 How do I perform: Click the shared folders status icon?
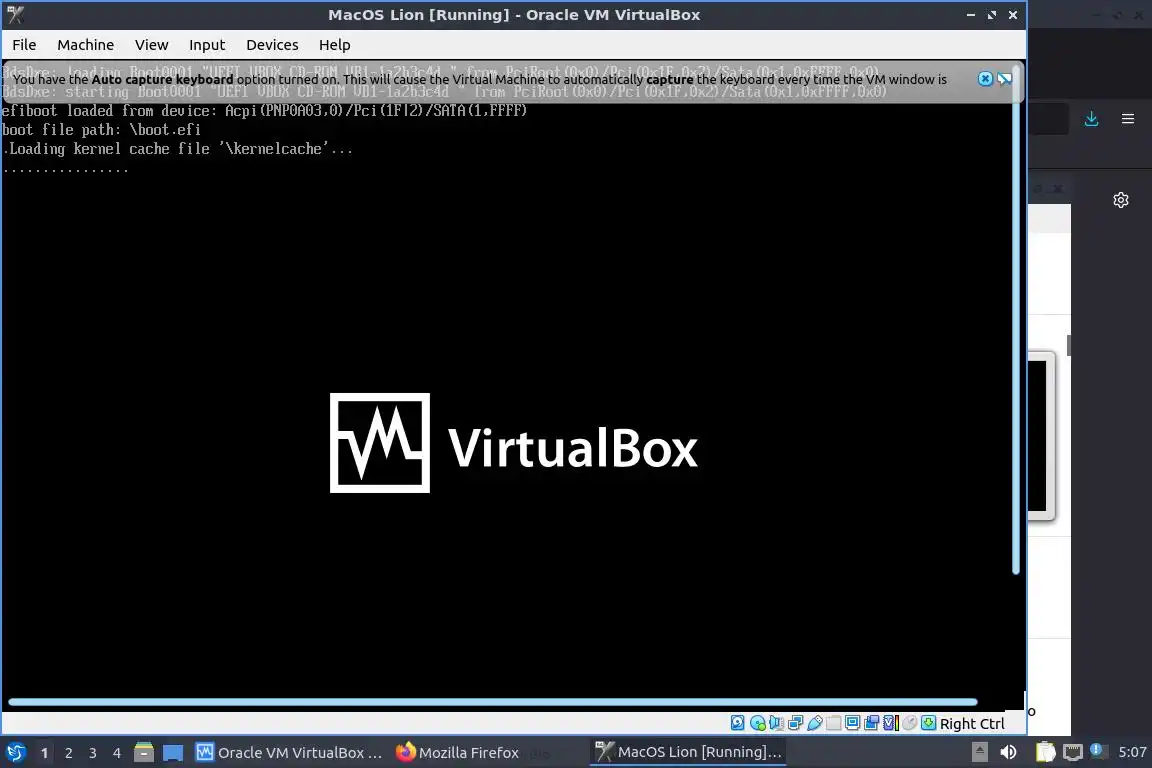833,723
